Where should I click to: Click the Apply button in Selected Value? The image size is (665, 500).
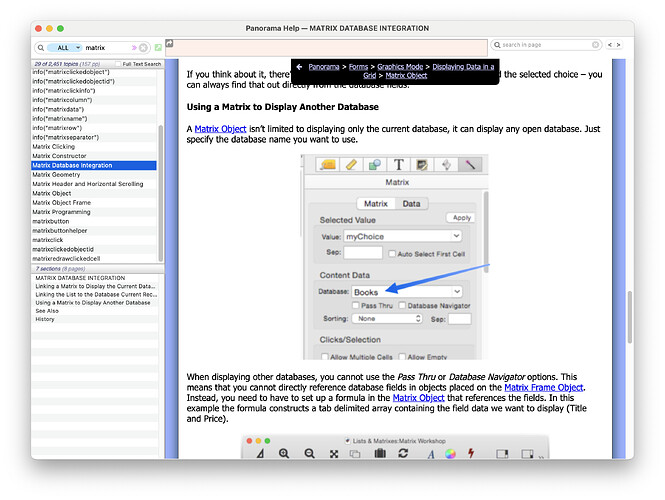pos(461,217)
